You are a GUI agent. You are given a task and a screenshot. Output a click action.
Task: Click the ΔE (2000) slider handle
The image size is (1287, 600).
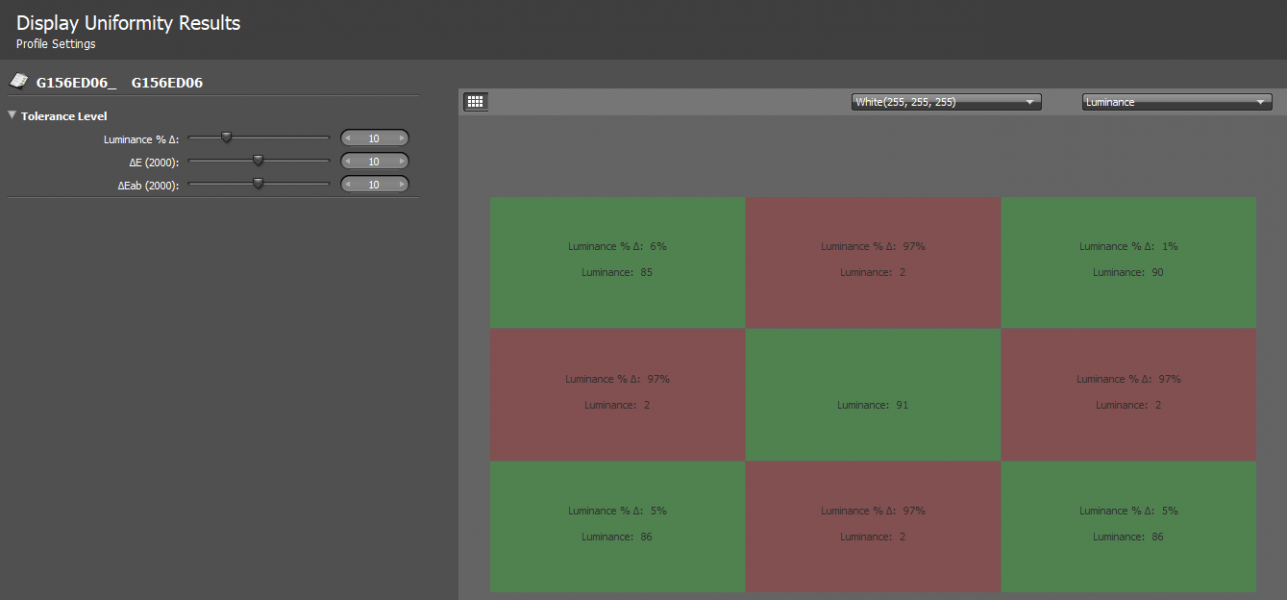coord(258,160)
